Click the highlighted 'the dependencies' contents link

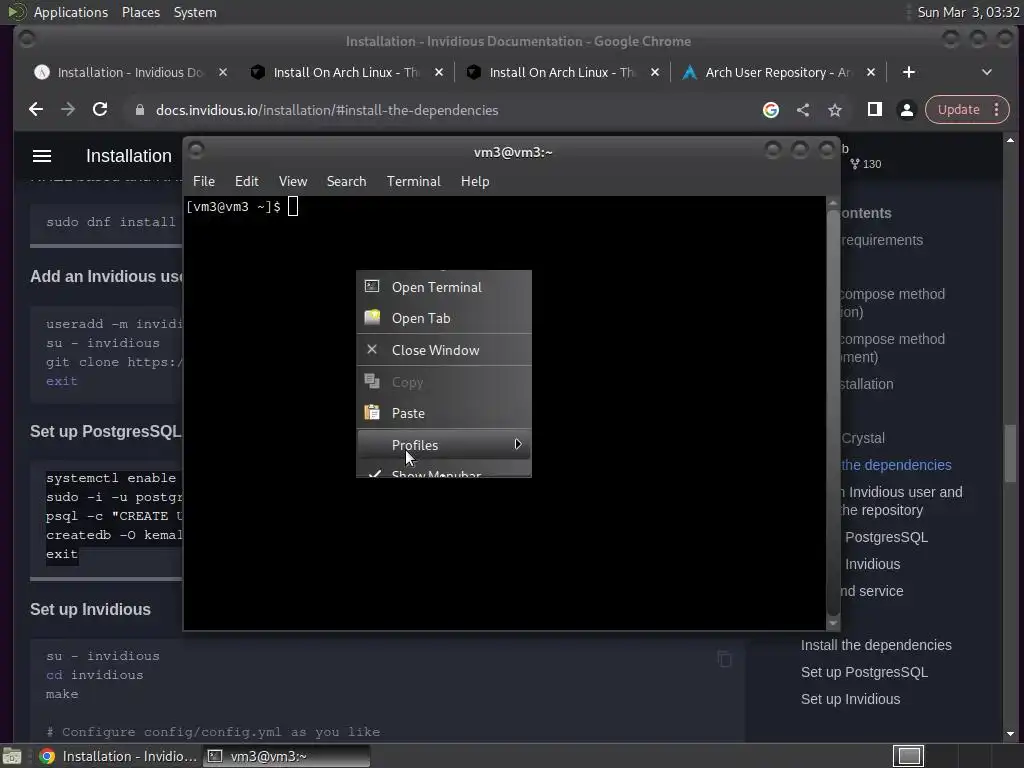[x=896, y=465]
